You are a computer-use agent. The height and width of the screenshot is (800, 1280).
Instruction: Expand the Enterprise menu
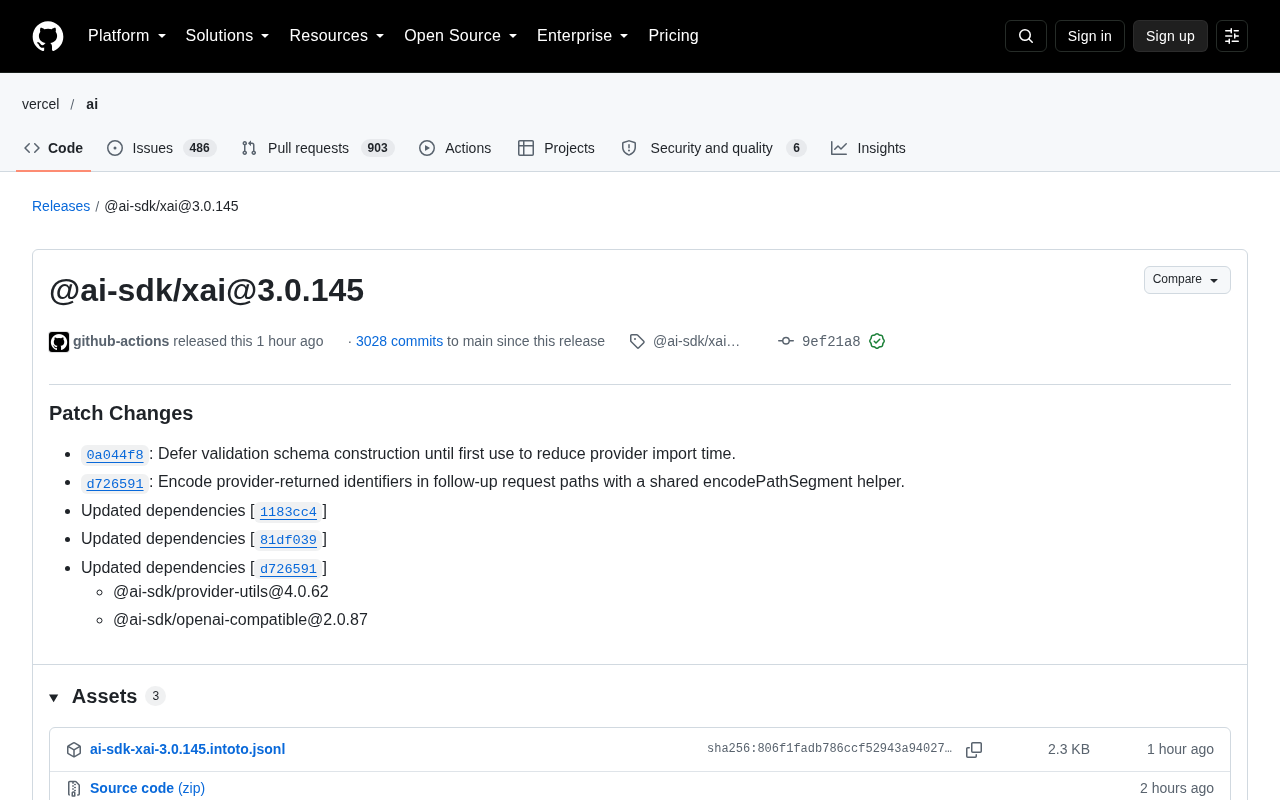[x=583, y=36]
